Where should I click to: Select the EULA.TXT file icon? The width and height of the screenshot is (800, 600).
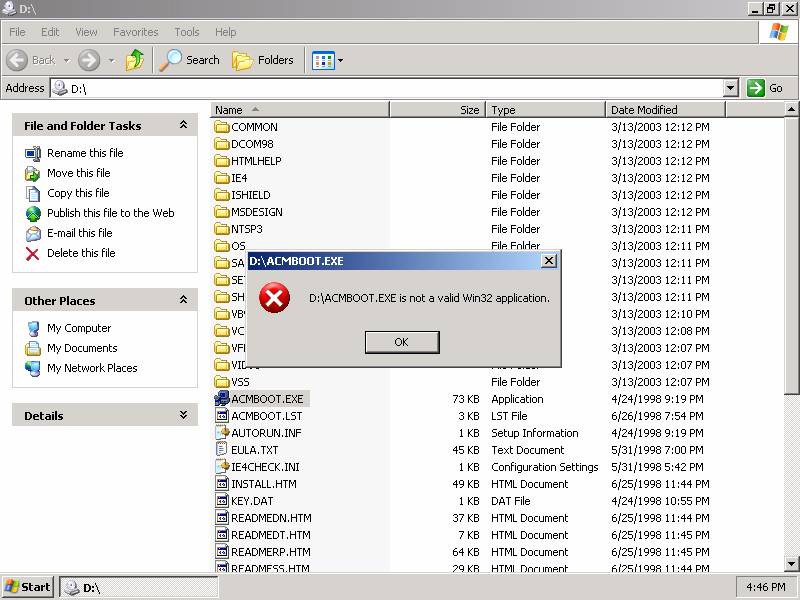221,449
